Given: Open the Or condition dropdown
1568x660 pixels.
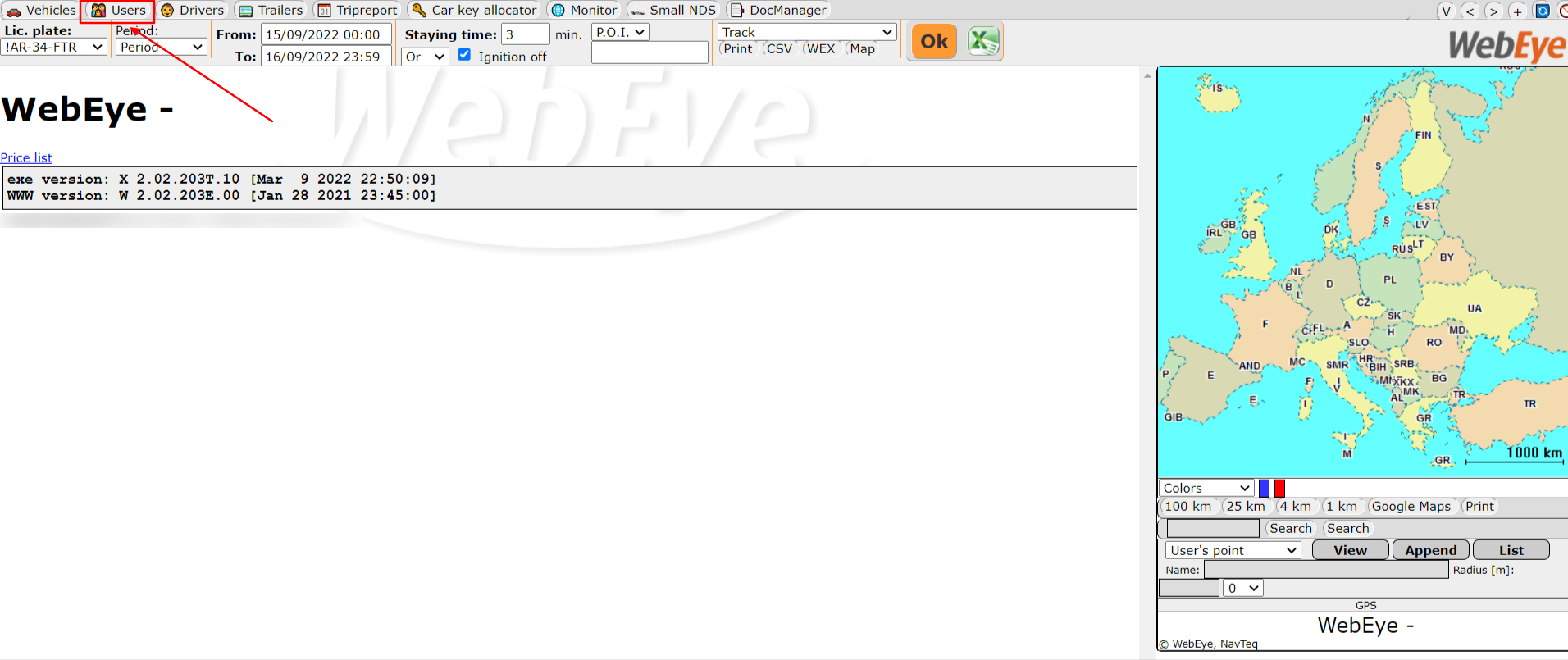Looking at the screenshot, I should click(x=425, y=57).
